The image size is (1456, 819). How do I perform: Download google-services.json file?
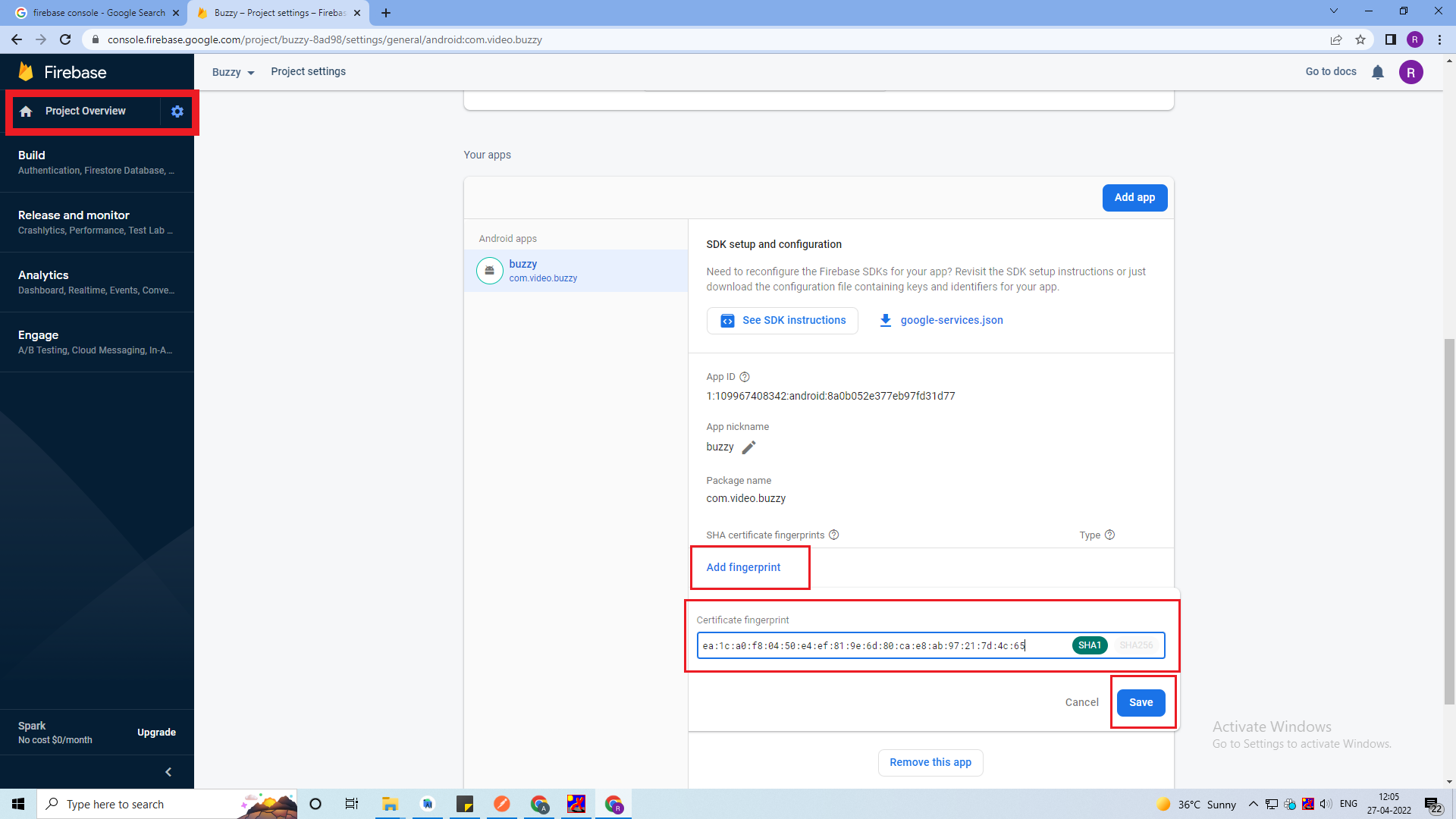[x=941, y=321]
